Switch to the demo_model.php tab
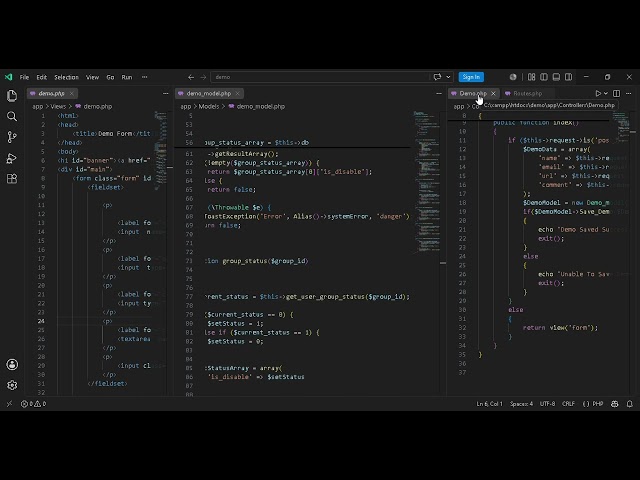This screenshot has width=640, height=480. [209, 93]
